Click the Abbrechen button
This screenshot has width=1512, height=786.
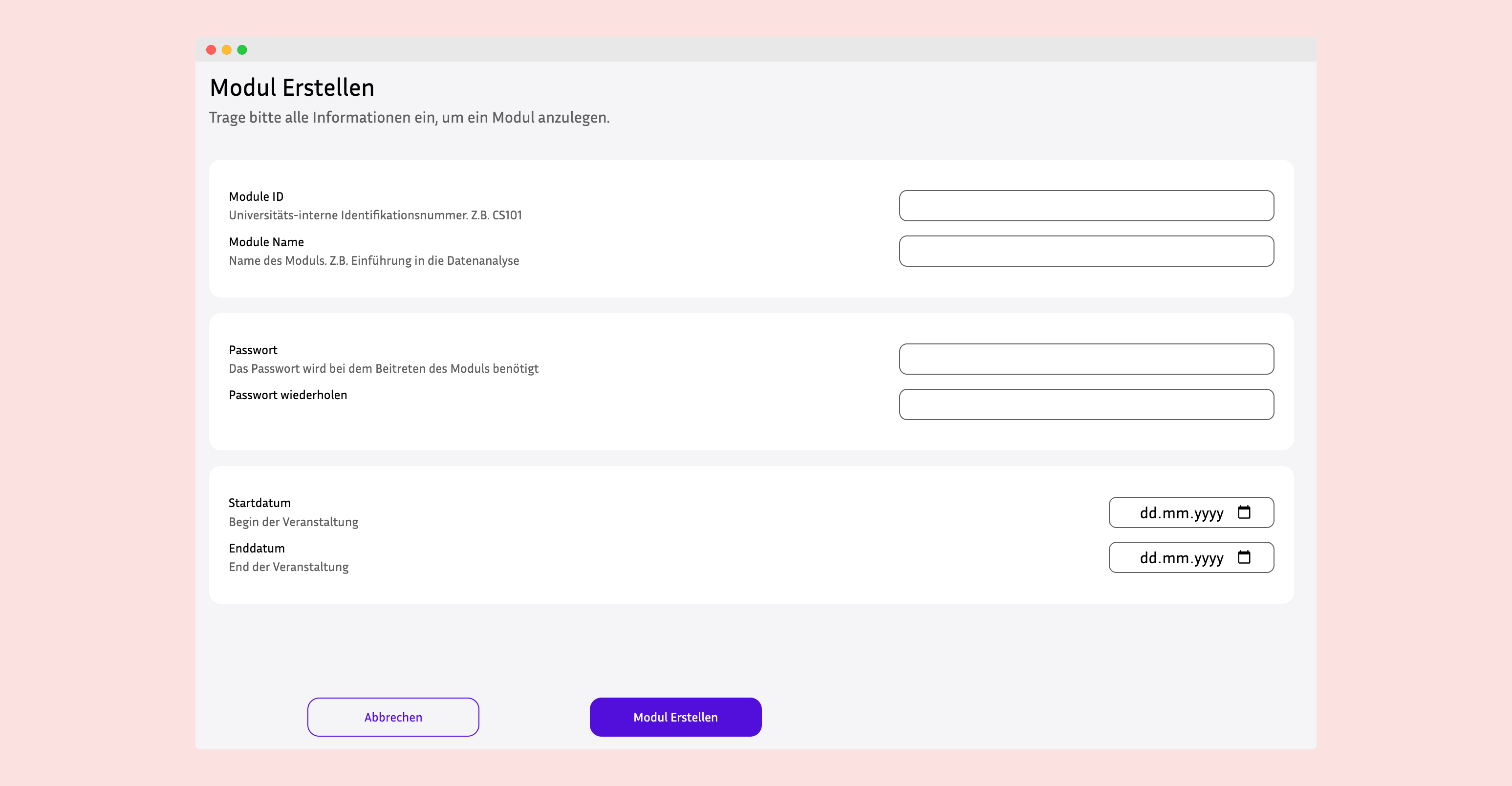click(x=393, y=716)
